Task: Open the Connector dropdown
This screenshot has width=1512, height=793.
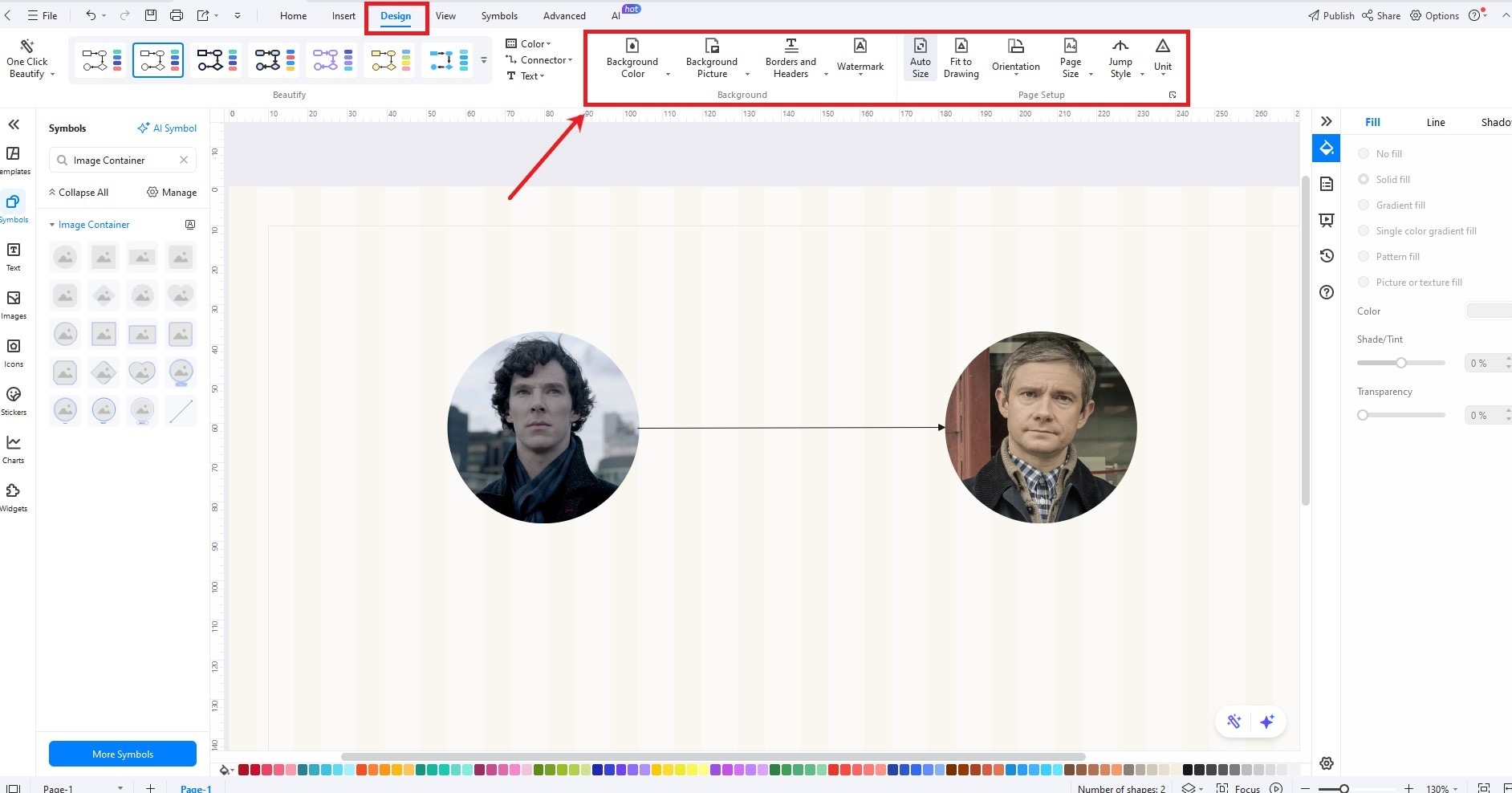Action: click(x=539, y=60)
